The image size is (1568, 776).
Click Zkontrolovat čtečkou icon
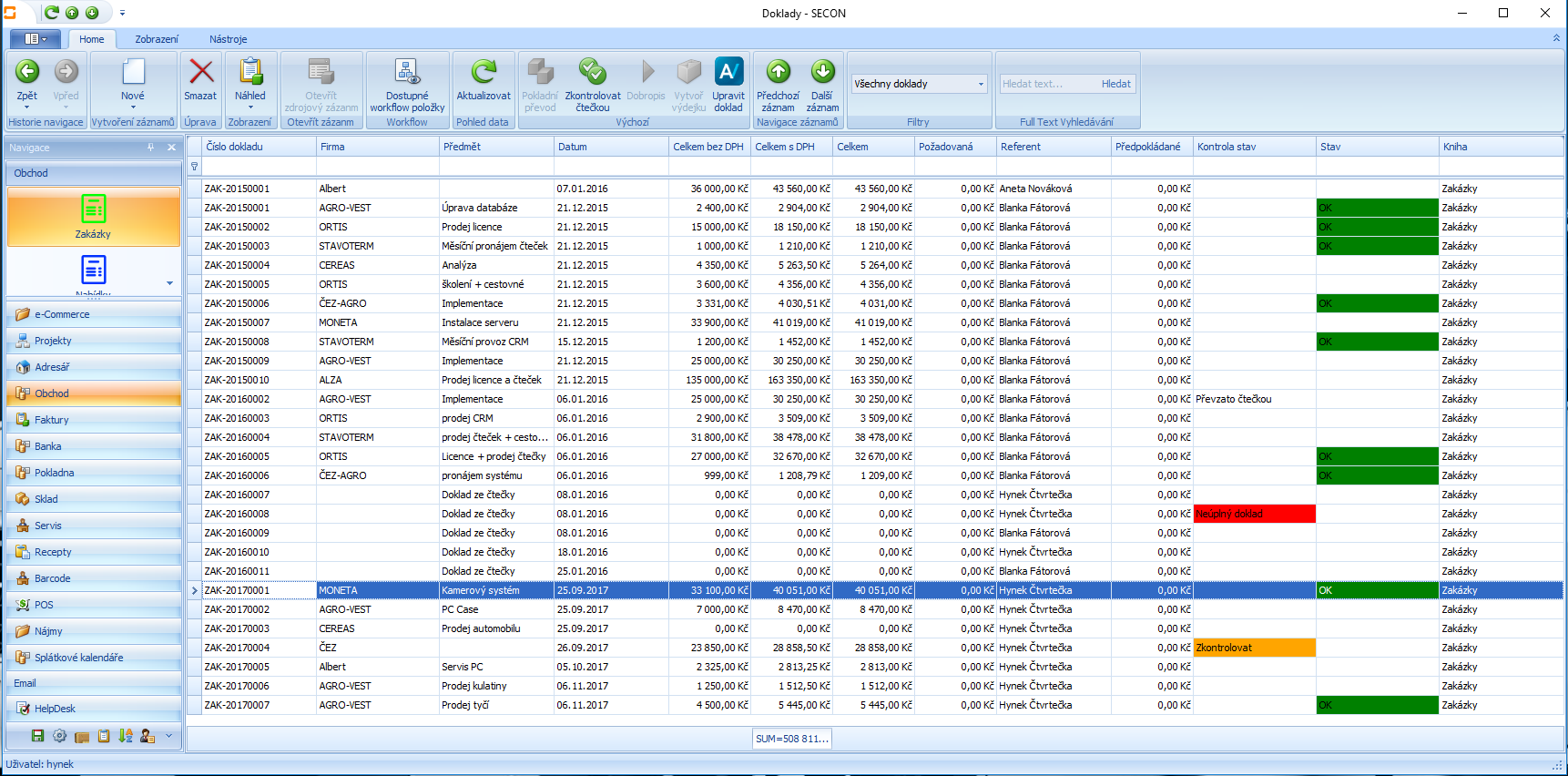(592, 72)
